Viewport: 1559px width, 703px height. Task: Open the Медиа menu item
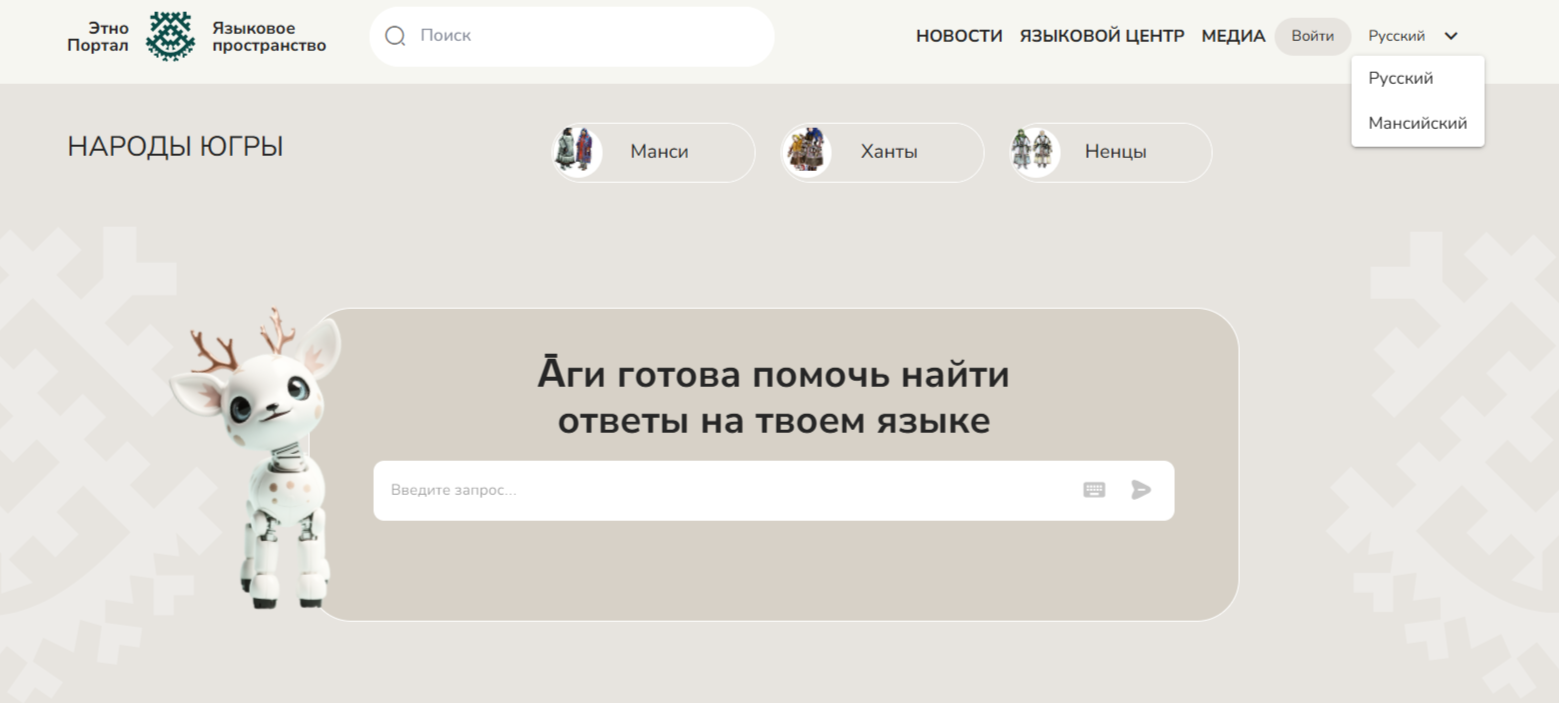coord(1232,36)
